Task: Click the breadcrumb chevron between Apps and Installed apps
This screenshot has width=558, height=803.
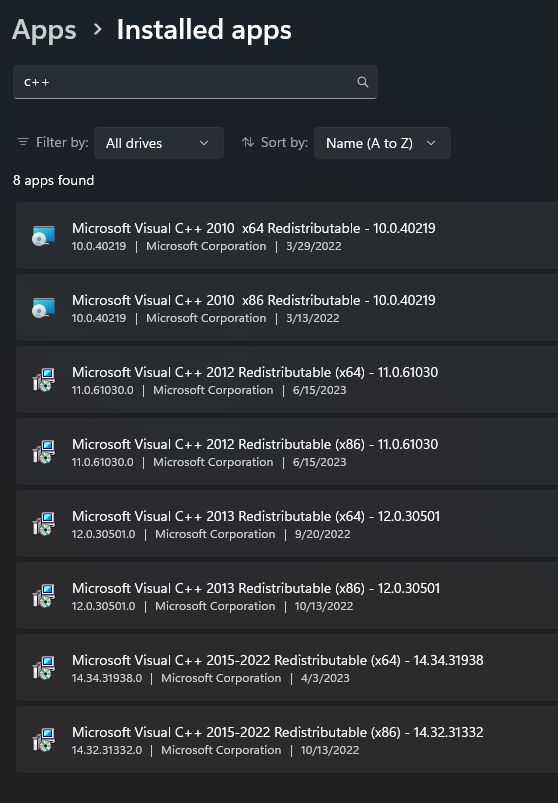Action: click(x=97, y=29)
